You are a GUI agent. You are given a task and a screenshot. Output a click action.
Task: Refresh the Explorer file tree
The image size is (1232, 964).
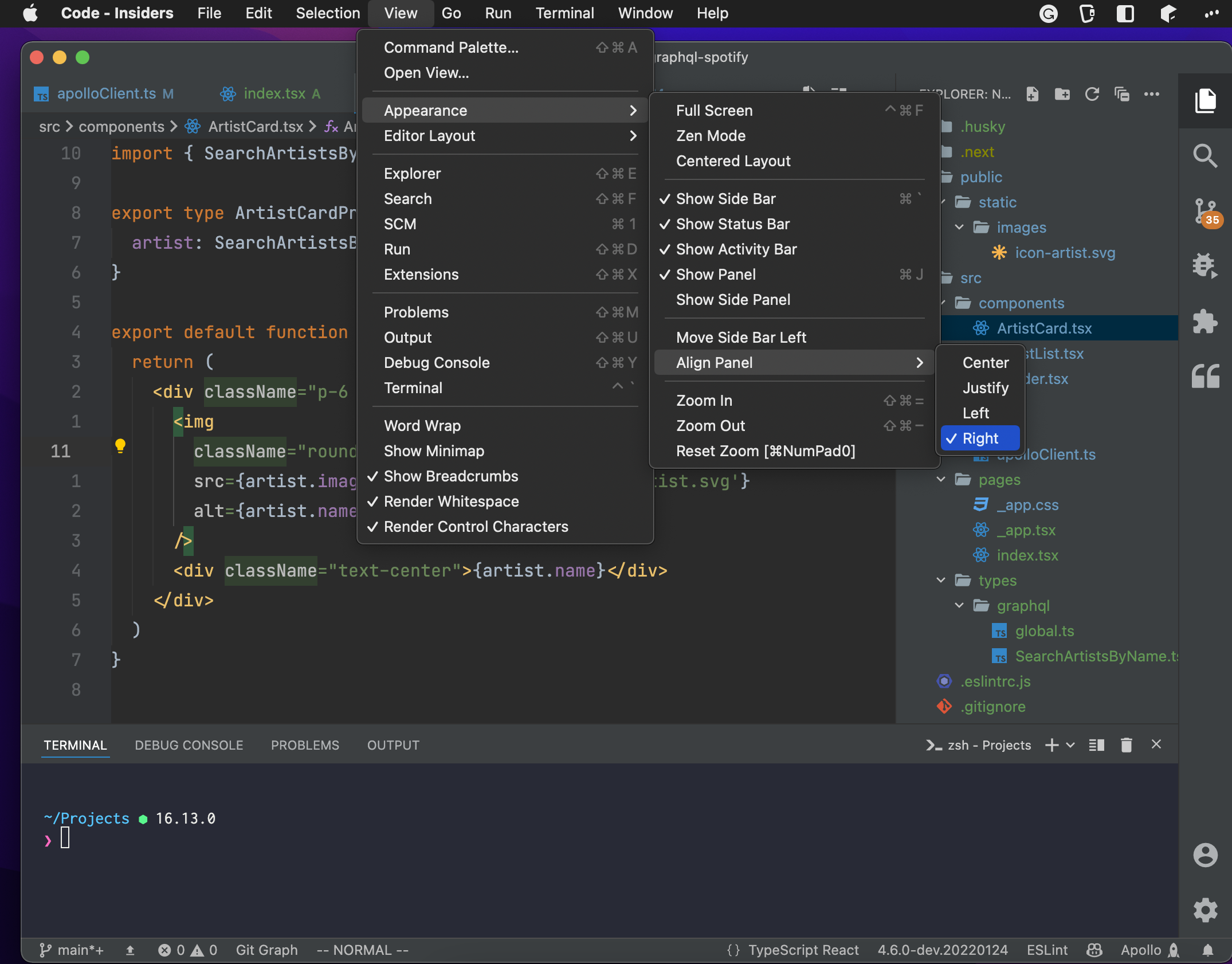(1093, 94)
